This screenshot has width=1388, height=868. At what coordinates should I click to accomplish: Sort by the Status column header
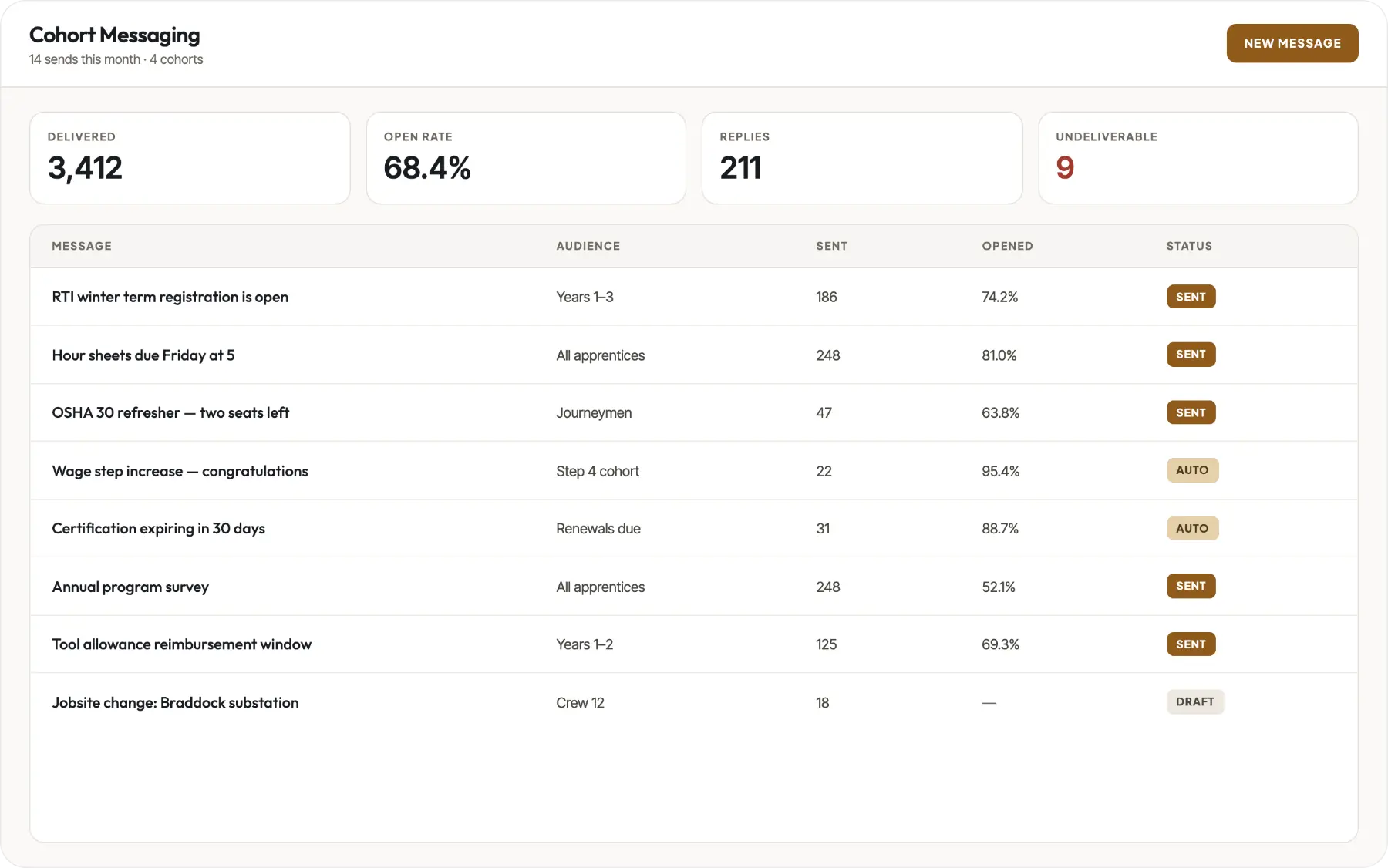[1189, 246]
